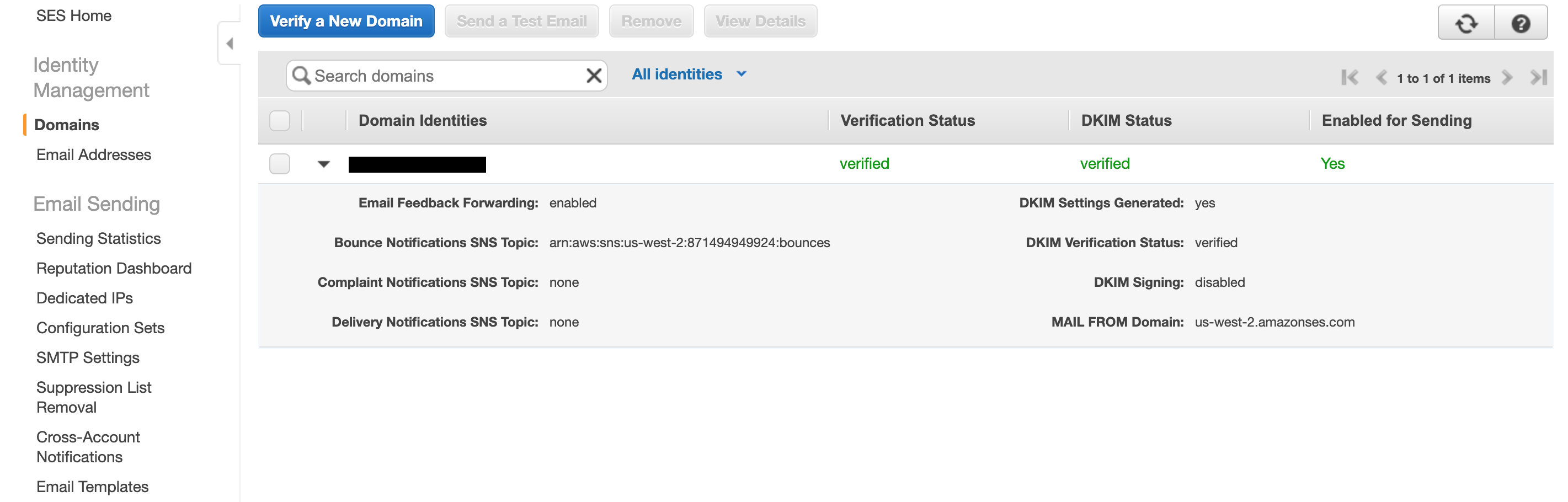Click inside the Search domains field
The image size is (1568, 502).
pos(426,76)
